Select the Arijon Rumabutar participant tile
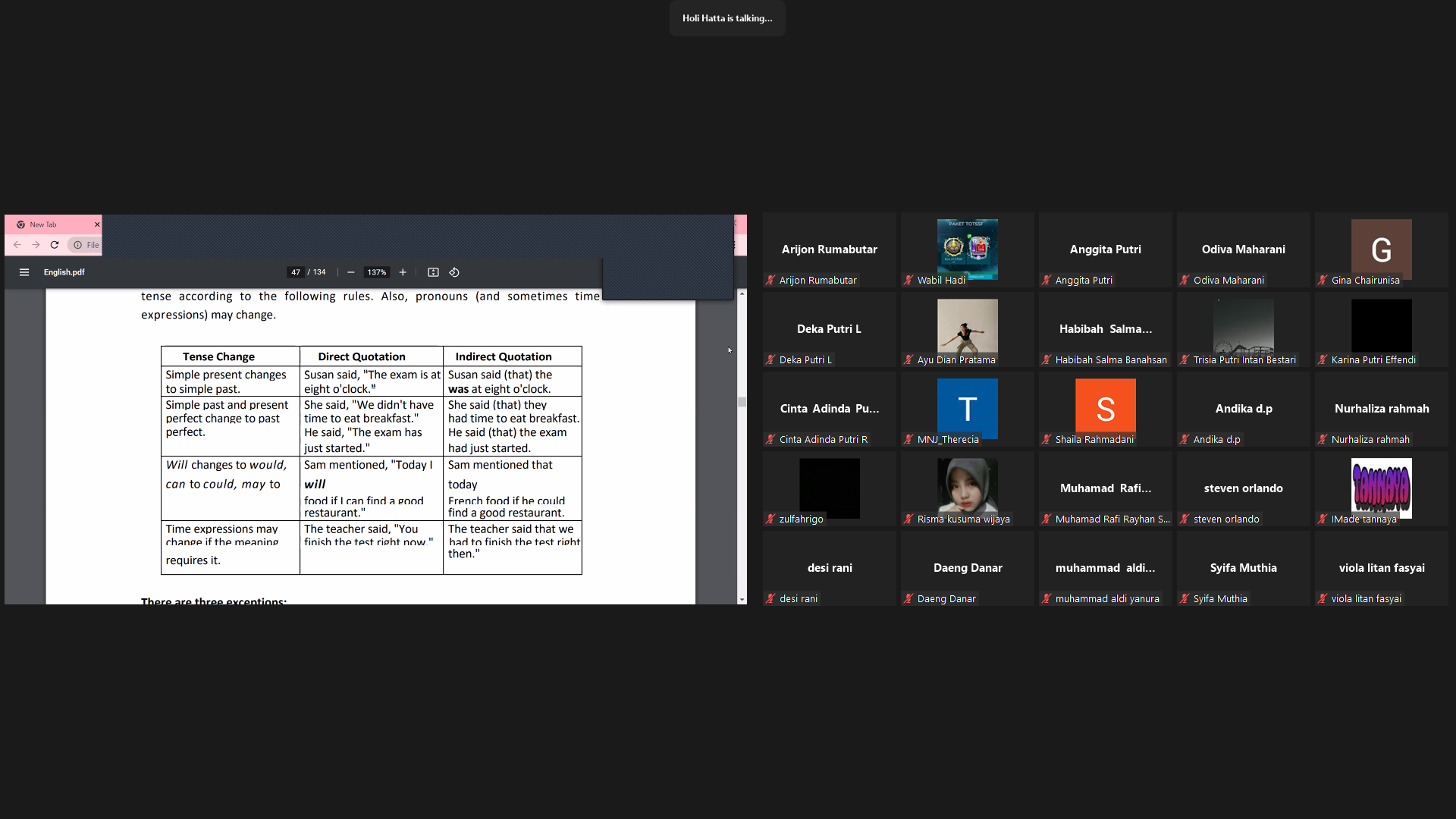 pos(830,250)
